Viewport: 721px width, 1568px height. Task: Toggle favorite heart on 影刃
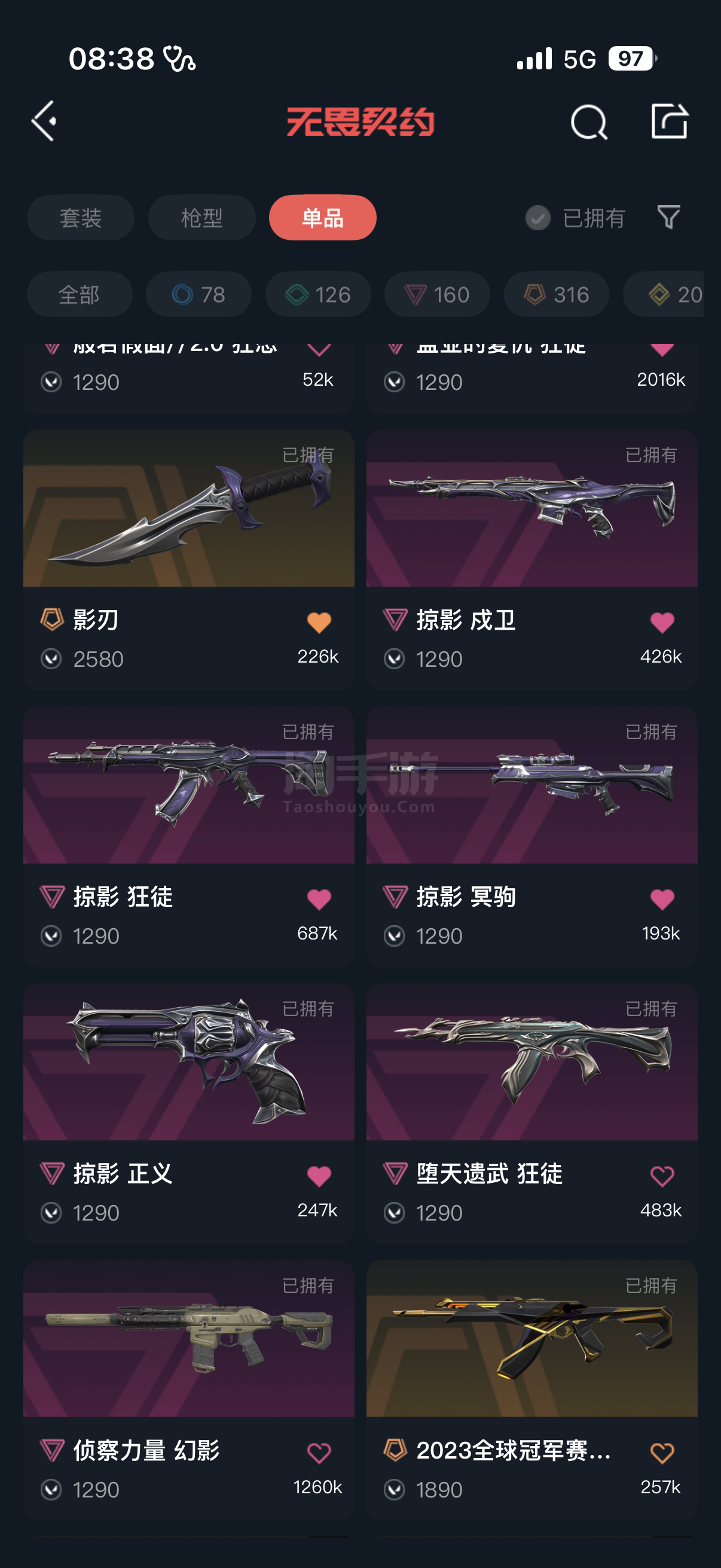pos(319,622)
